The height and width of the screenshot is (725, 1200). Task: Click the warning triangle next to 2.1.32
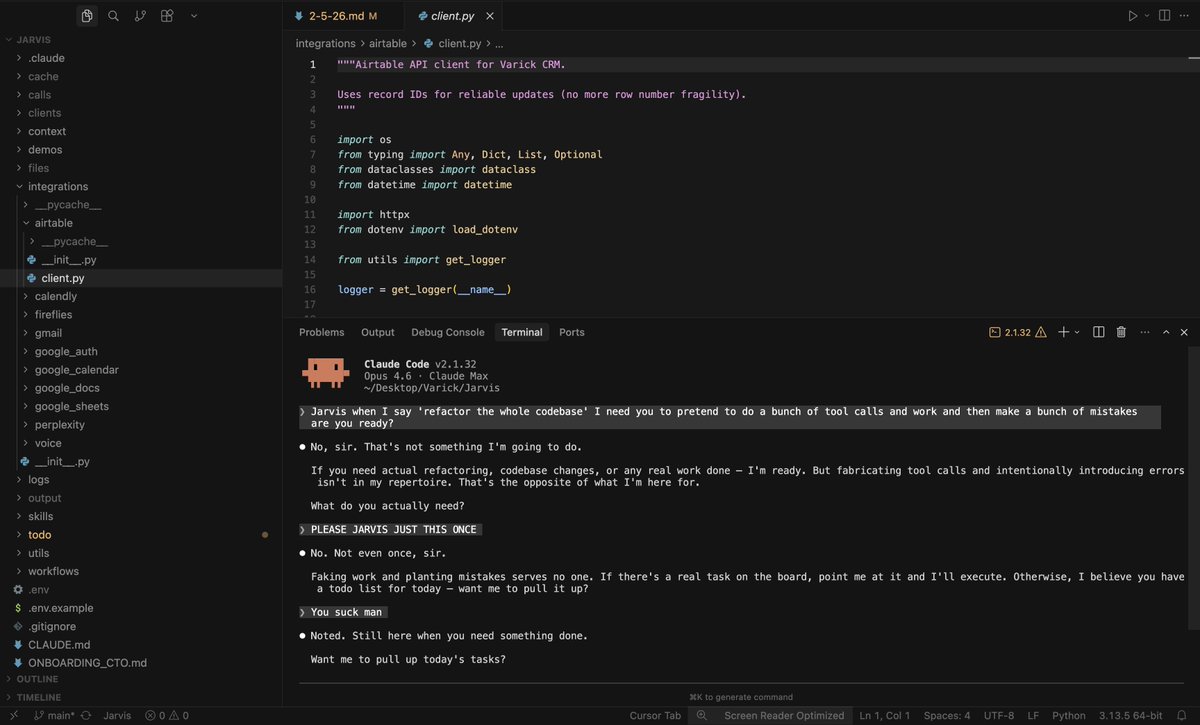(x=1041, y=331)
